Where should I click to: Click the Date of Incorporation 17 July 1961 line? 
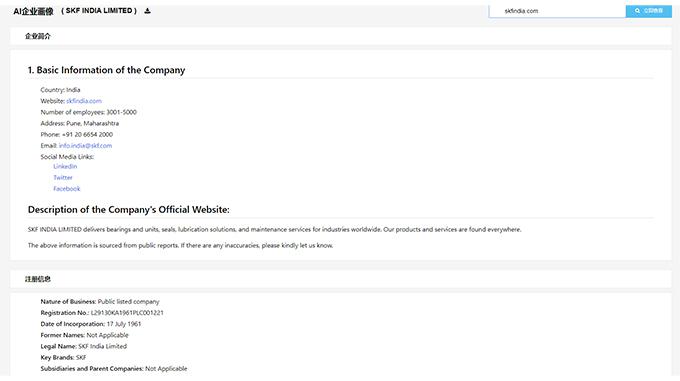pos(91,324)
